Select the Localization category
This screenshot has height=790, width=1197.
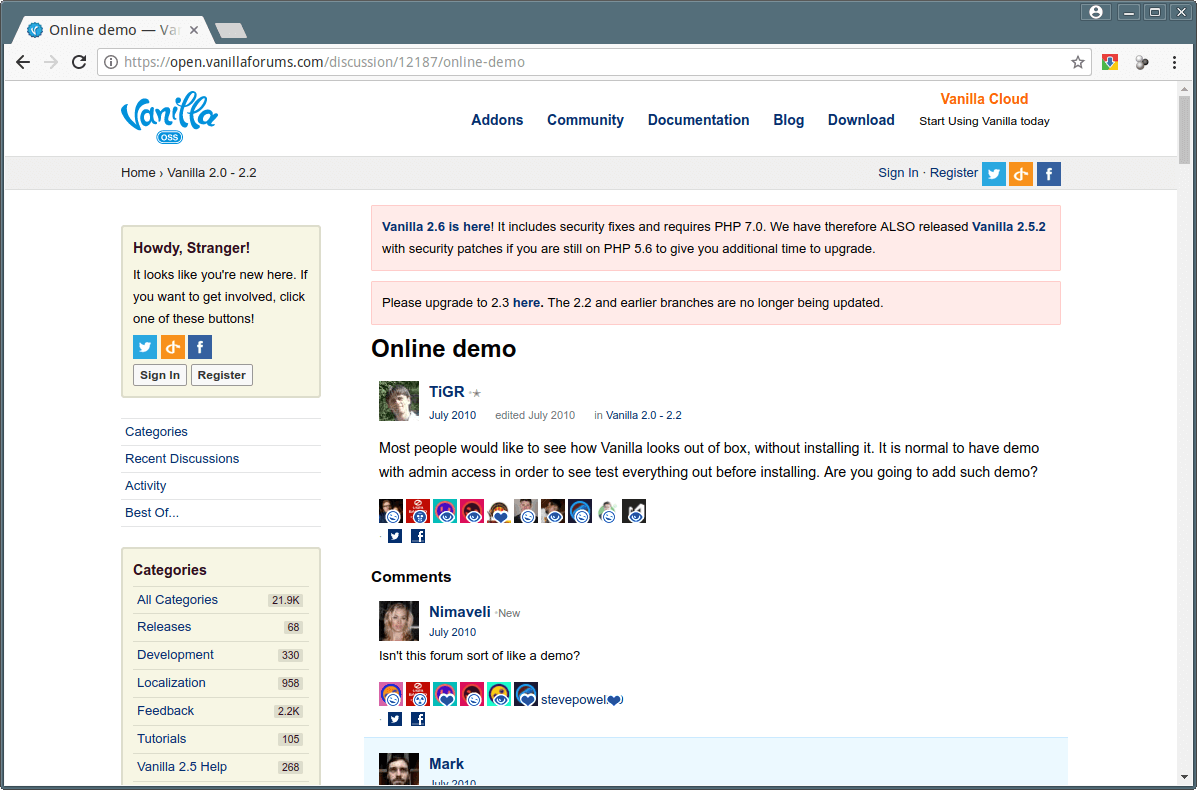pyautogui.click(x=171, y=683)
